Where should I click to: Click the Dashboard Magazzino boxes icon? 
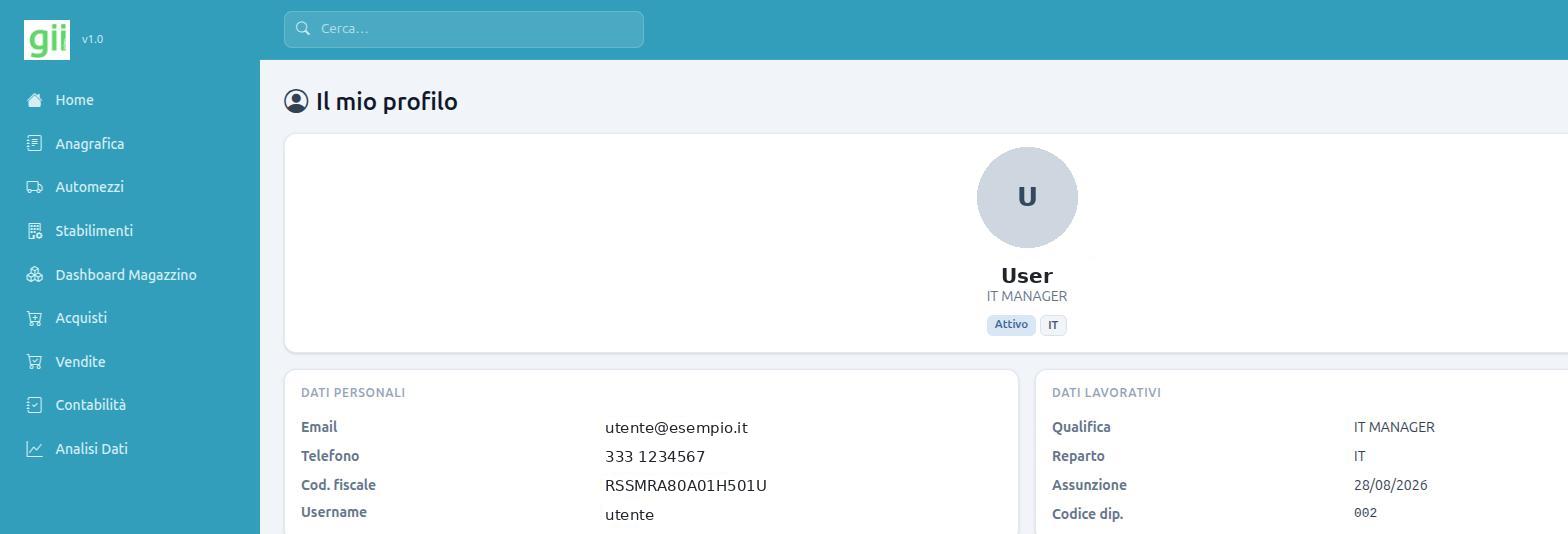tap(35, 275)
